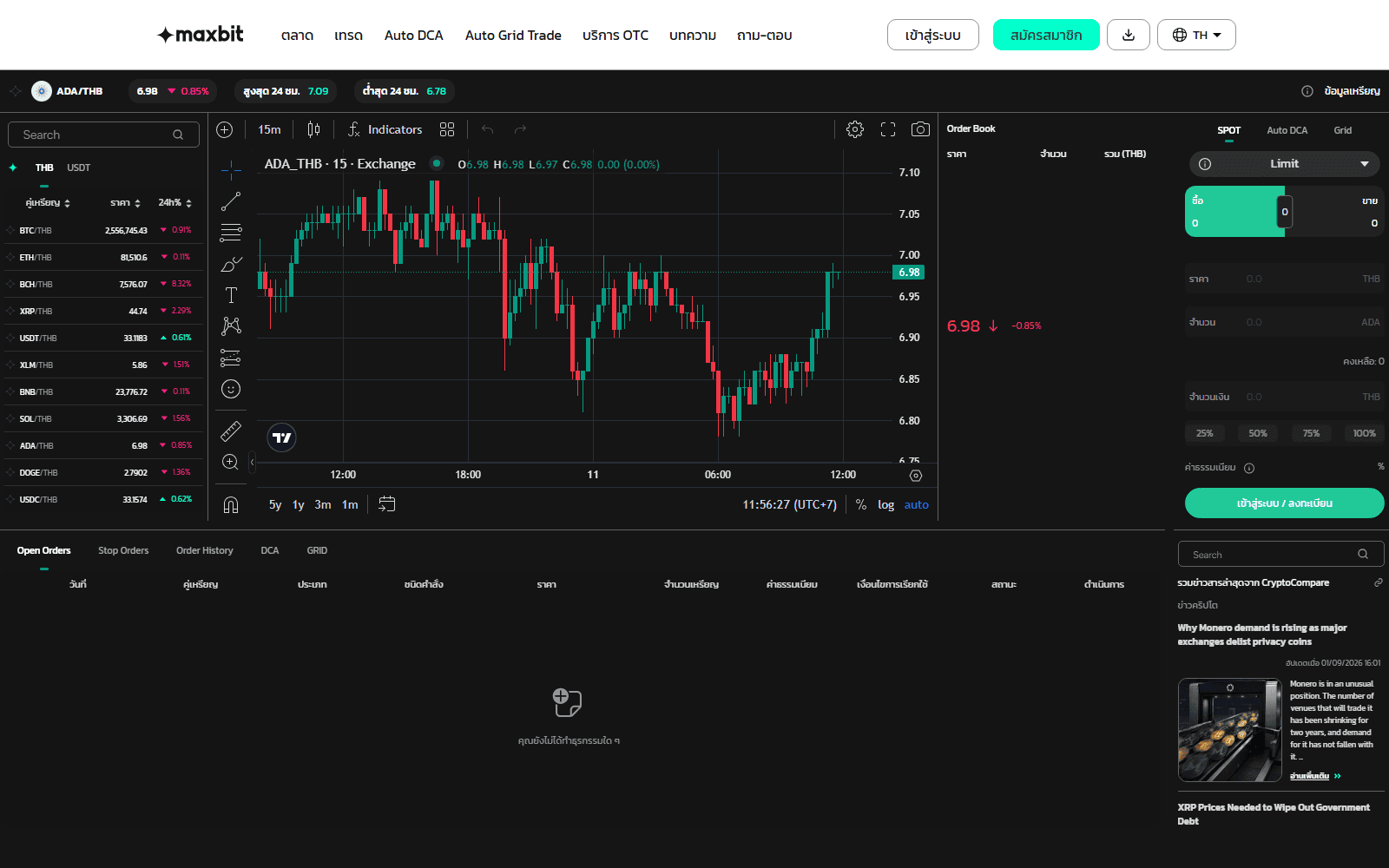The width and height of the screenshot is (1389, 868).
Task: Sort market list by 24h% column
Action: pyautogui.click(x=174, y=202)
